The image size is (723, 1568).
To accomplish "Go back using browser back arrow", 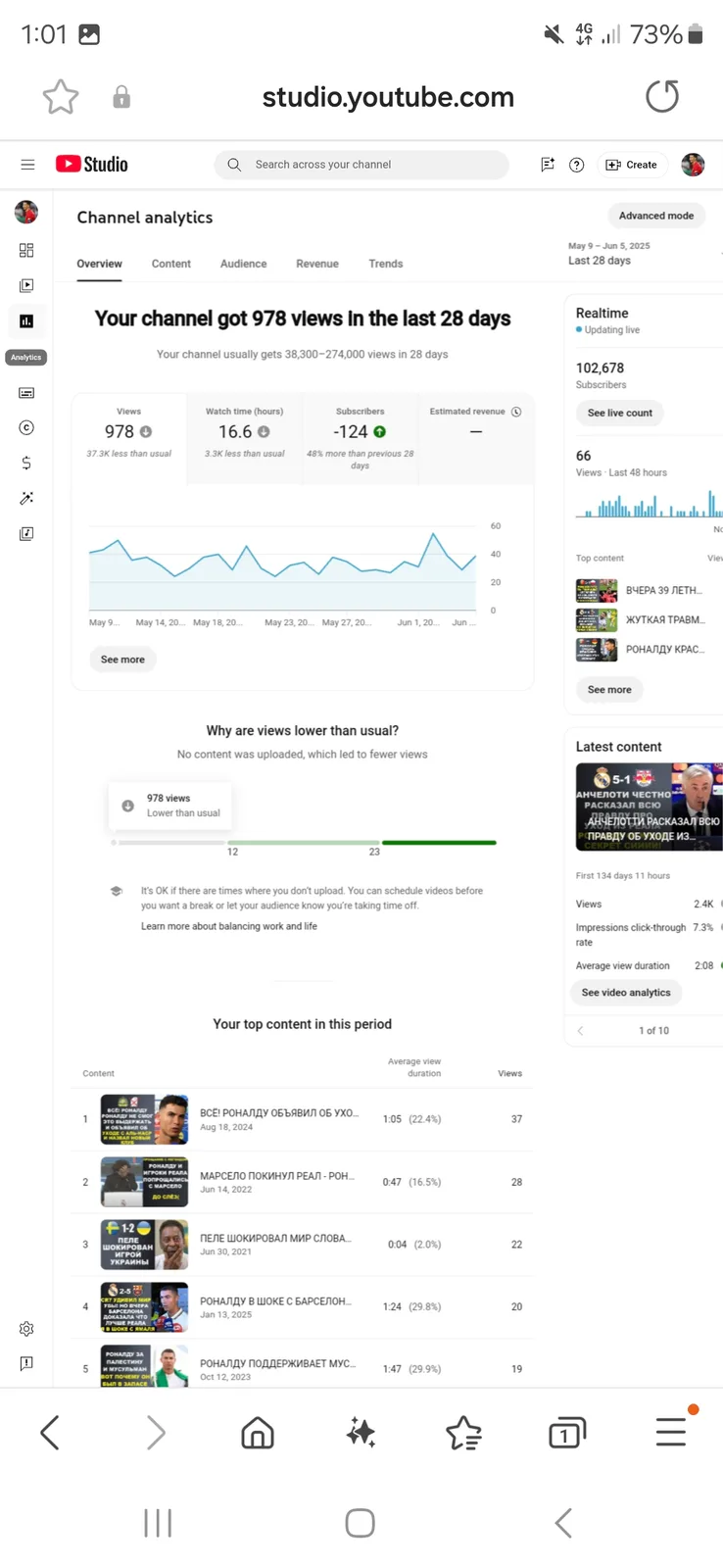I will (x=50, y=1433).
